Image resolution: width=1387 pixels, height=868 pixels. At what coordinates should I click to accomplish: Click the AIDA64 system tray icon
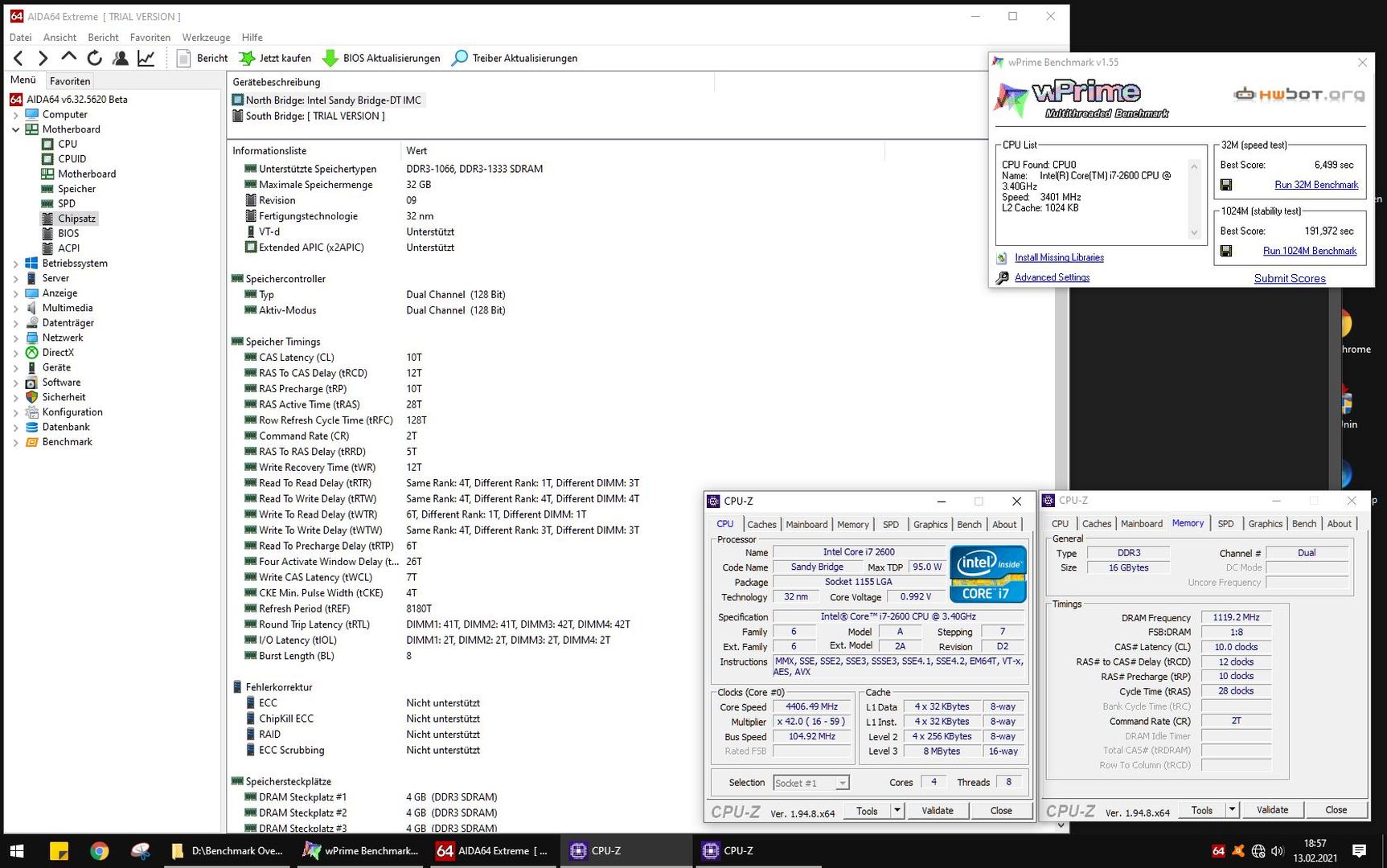(1218, 850)
